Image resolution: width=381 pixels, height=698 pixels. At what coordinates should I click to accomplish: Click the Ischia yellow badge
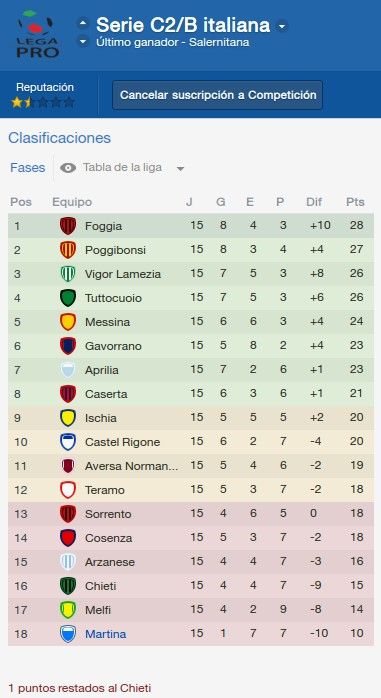(68, 418)
